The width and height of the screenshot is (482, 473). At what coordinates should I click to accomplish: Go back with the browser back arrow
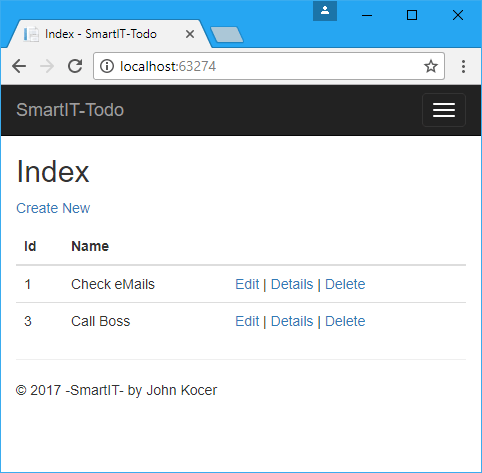[x=19, y=66]
